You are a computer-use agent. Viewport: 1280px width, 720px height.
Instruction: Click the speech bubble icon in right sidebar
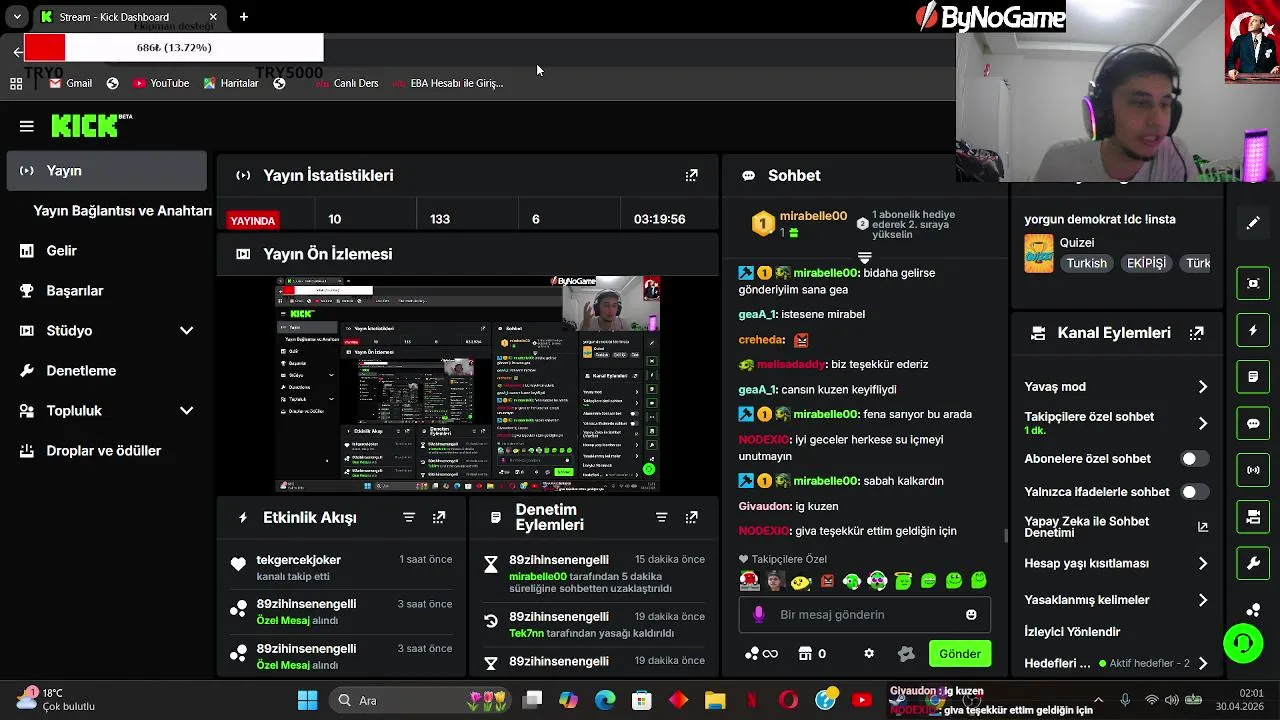(x=1253, y=423)
